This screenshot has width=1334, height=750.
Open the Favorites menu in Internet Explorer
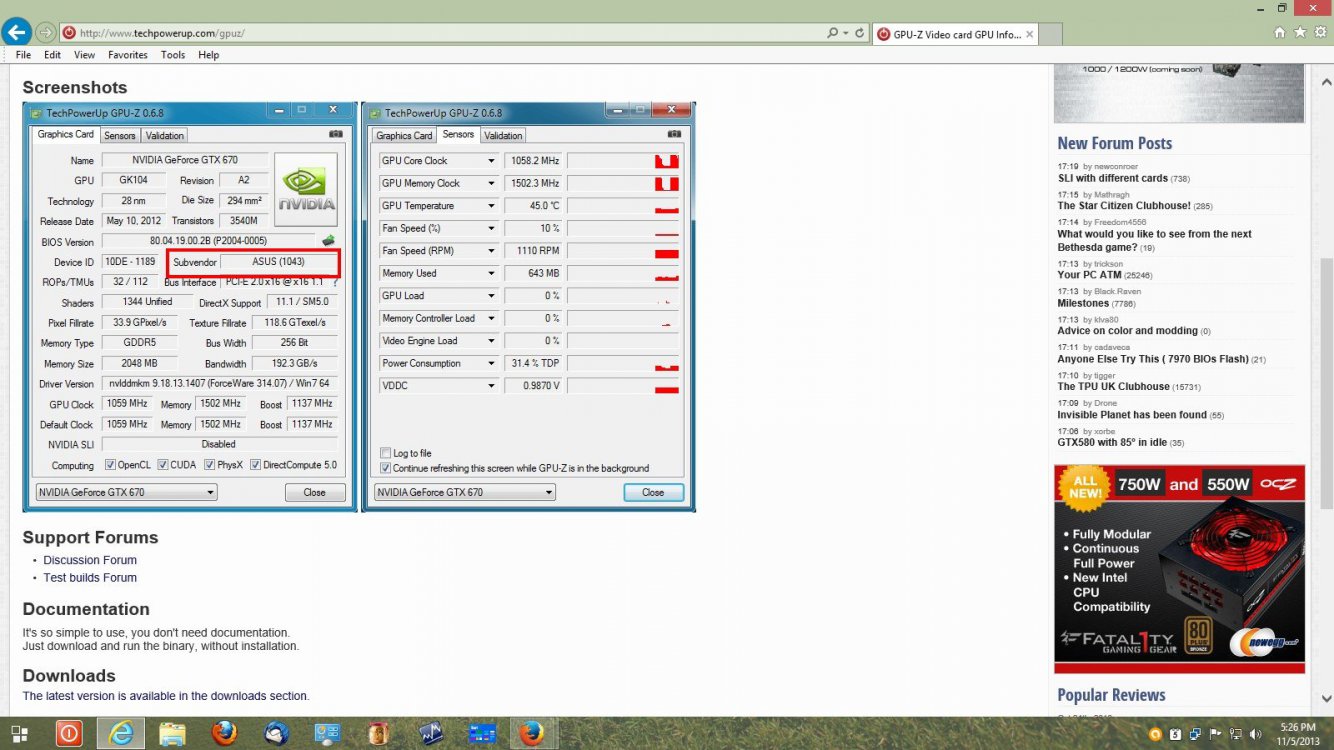coord(127,54)
